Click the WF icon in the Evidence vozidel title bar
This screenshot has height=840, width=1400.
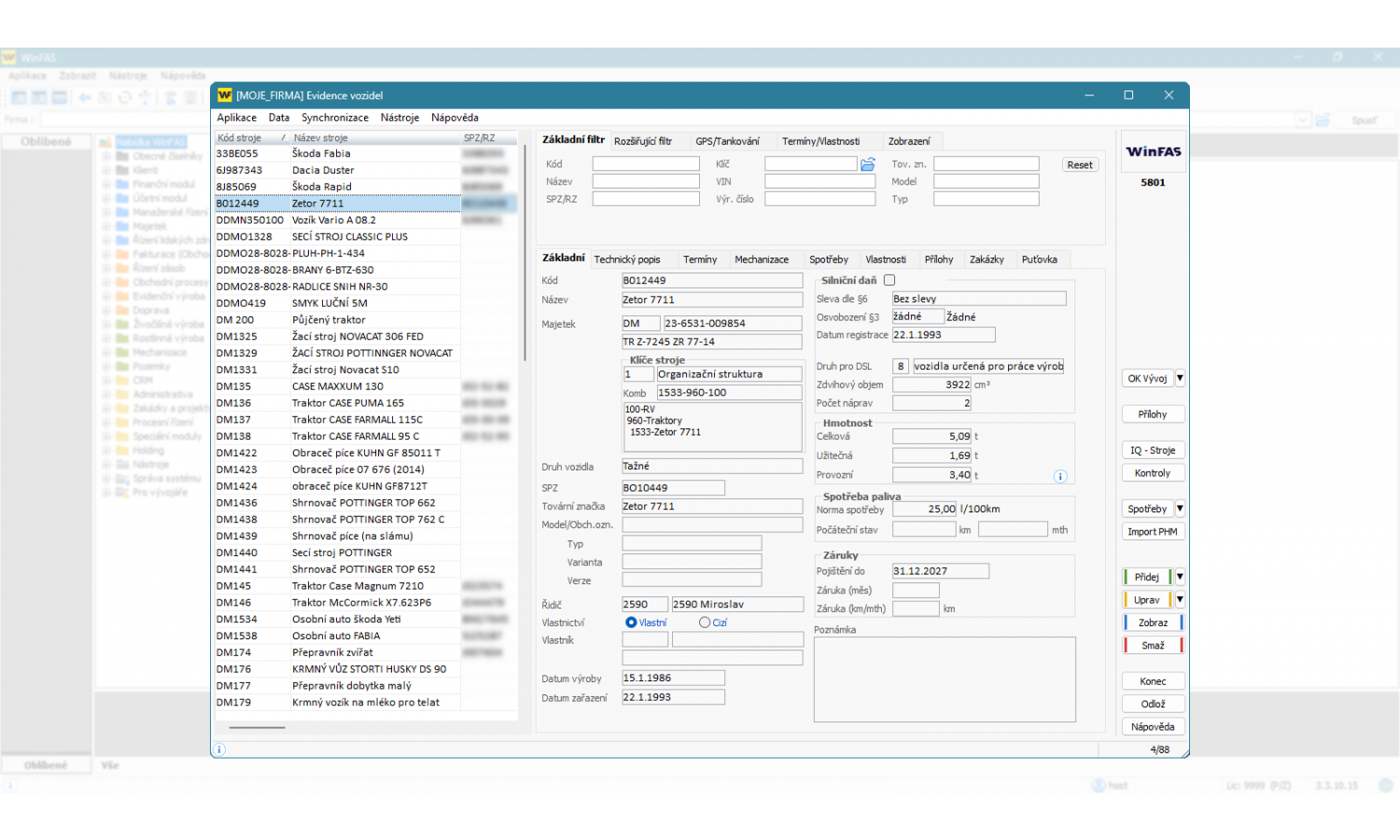[224, 95]
